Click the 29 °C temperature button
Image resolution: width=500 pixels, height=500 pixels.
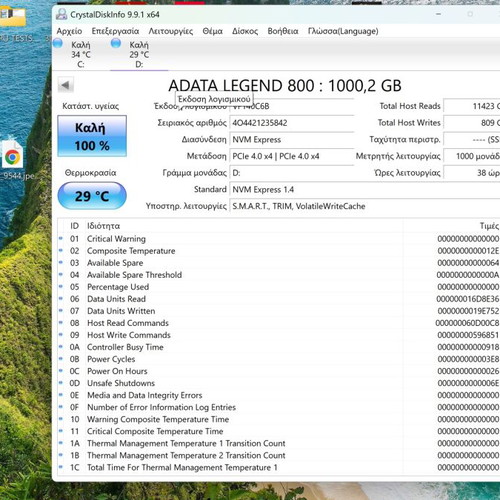[x=92, y=196]
